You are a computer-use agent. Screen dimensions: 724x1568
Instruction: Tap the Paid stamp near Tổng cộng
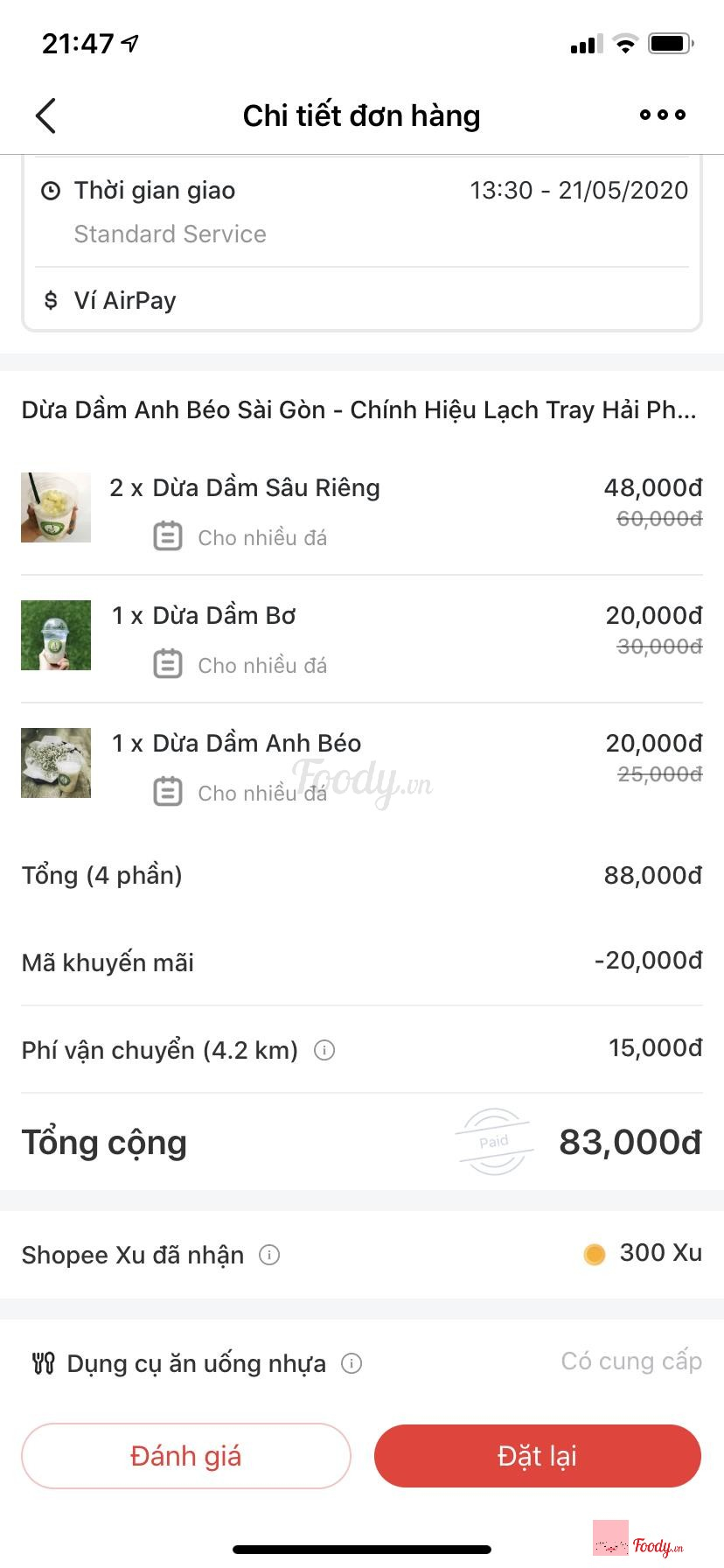(x=494, y=1141)
